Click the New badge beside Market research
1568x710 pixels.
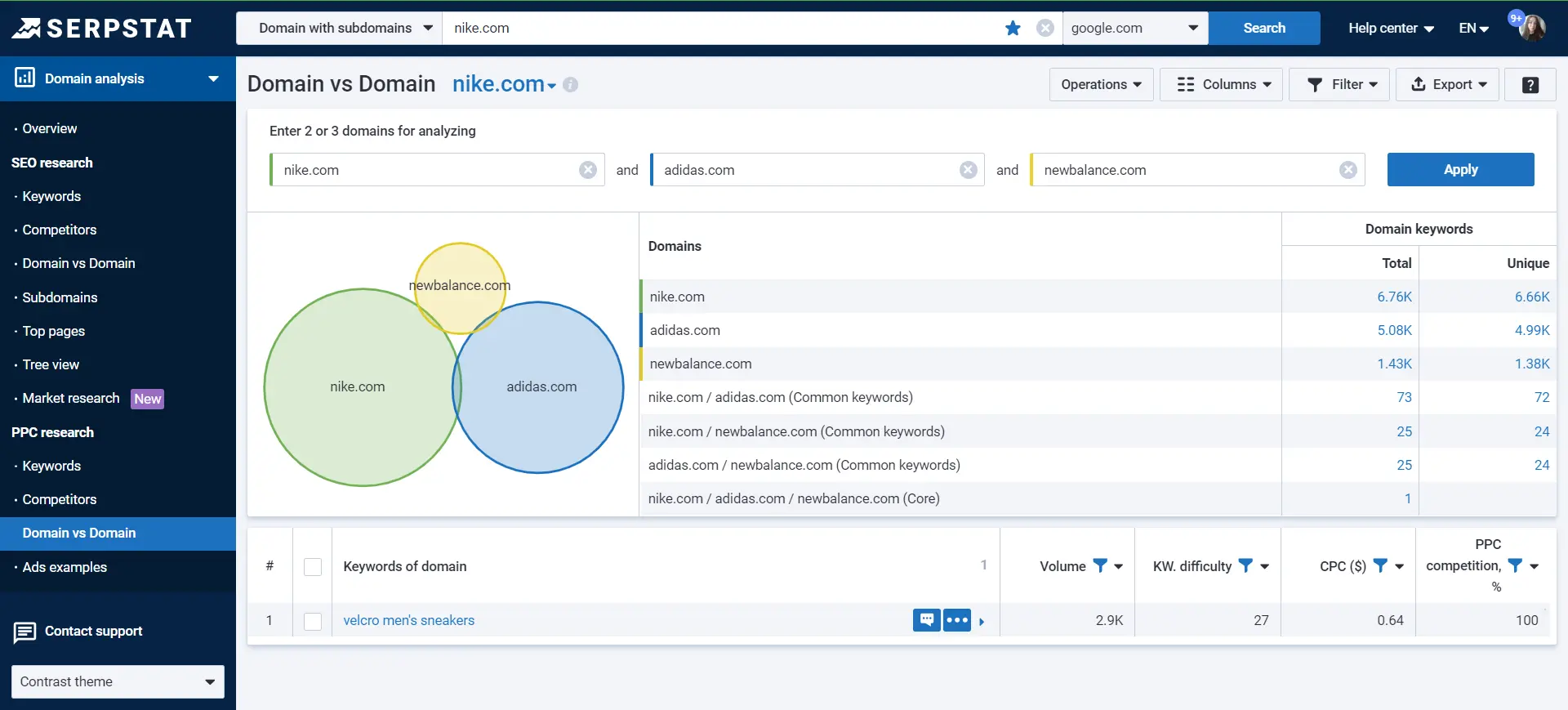(148, 399)
